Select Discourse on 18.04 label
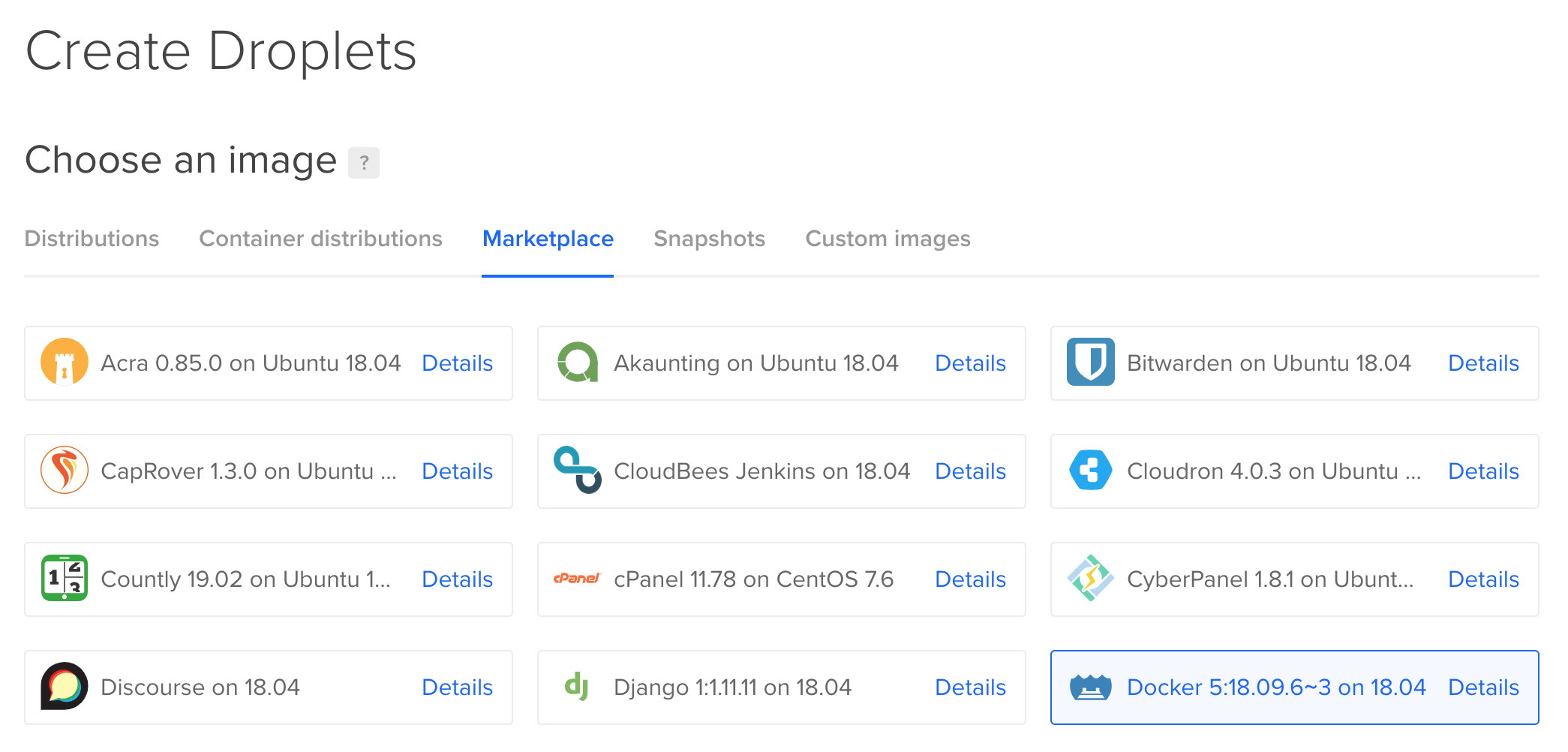 coord(200,687)
